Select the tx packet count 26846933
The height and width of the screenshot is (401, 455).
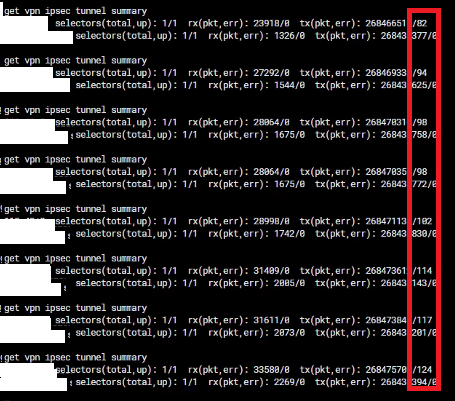386,73
